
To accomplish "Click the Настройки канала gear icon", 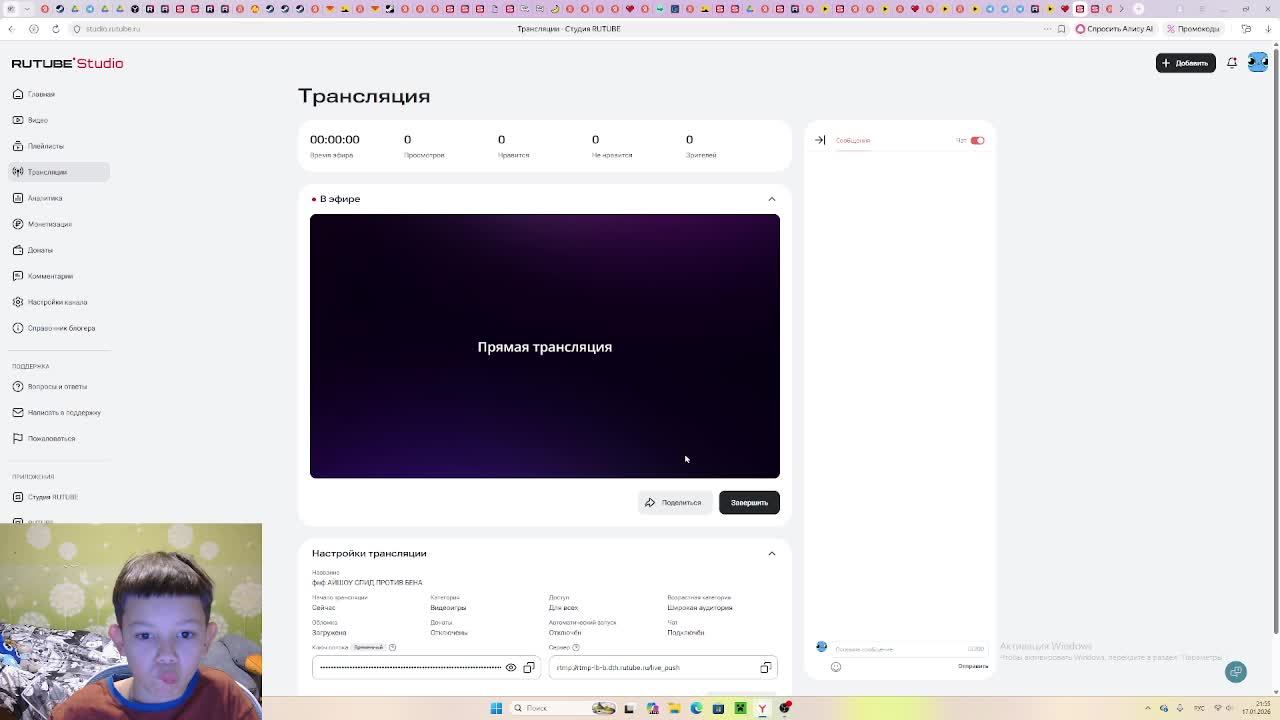I will (18, 302).
